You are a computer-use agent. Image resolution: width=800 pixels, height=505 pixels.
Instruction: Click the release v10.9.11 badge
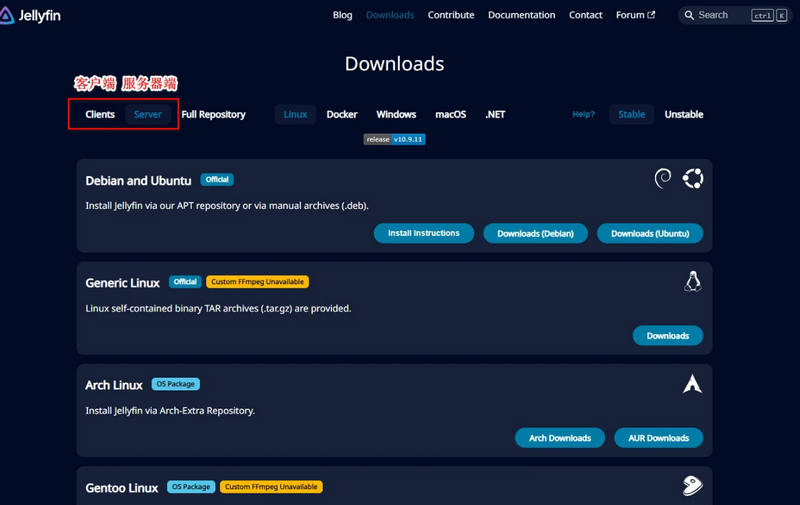click(394, 139)
